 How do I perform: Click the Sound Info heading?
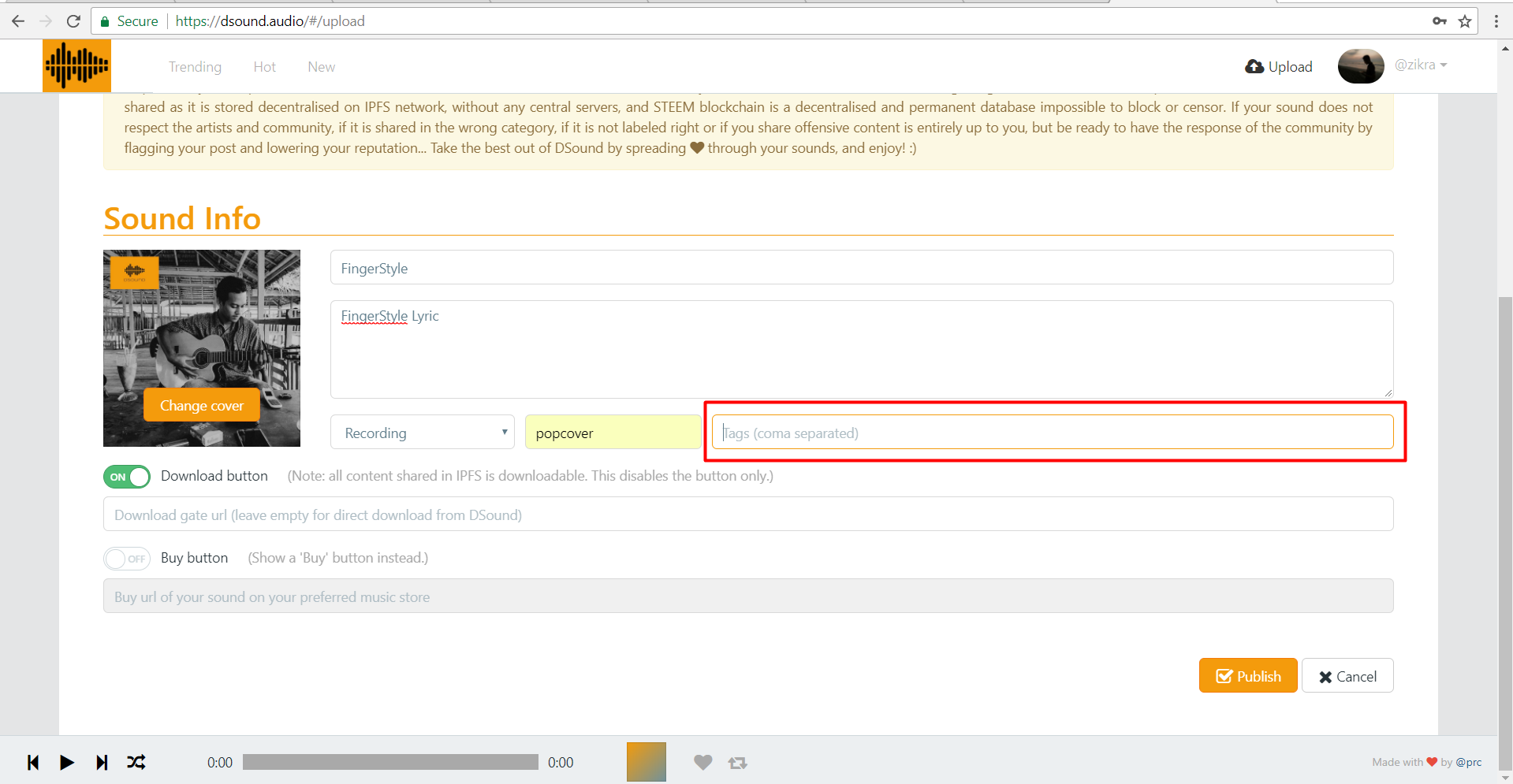click(182, 218)
